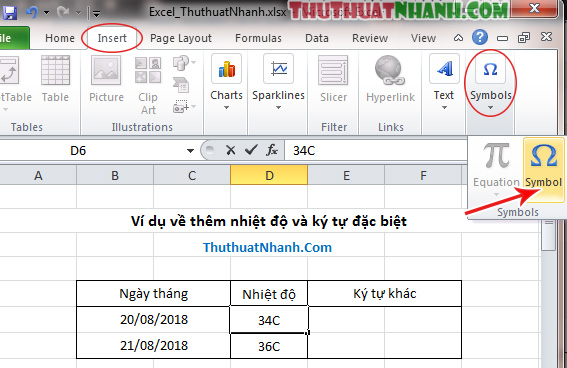Screen dimensions: 567x368
Task: Open the Excel Help question mark
Action: click(479, 37)
